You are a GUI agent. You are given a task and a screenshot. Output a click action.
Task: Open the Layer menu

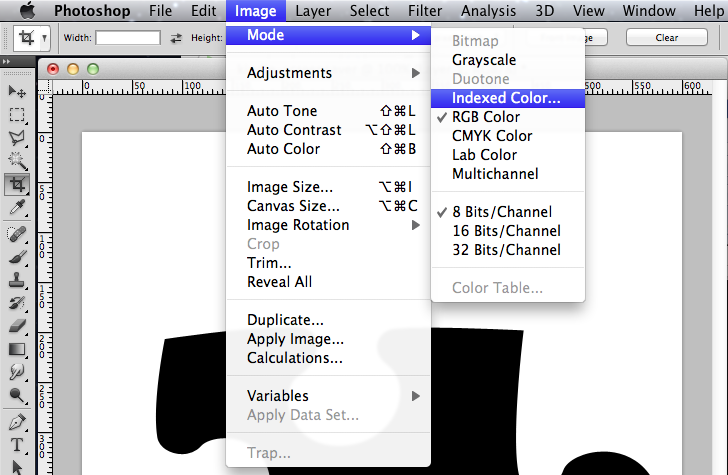pyautogui.click(x=313, y=10)
